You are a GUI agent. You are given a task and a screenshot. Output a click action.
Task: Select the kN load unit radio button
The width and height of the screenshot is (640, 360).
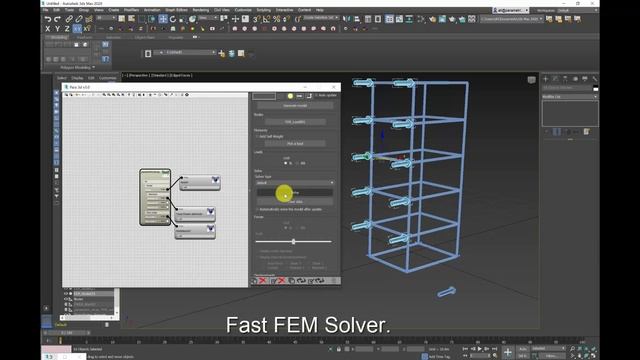[x=298, y=163]
